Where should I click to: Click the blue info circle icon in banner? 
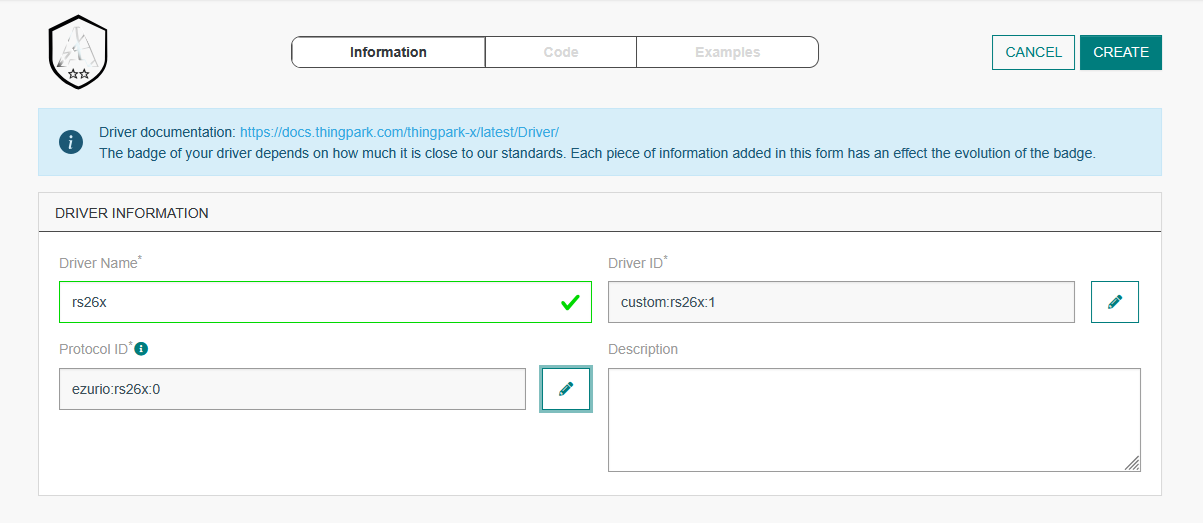[71, 142]
